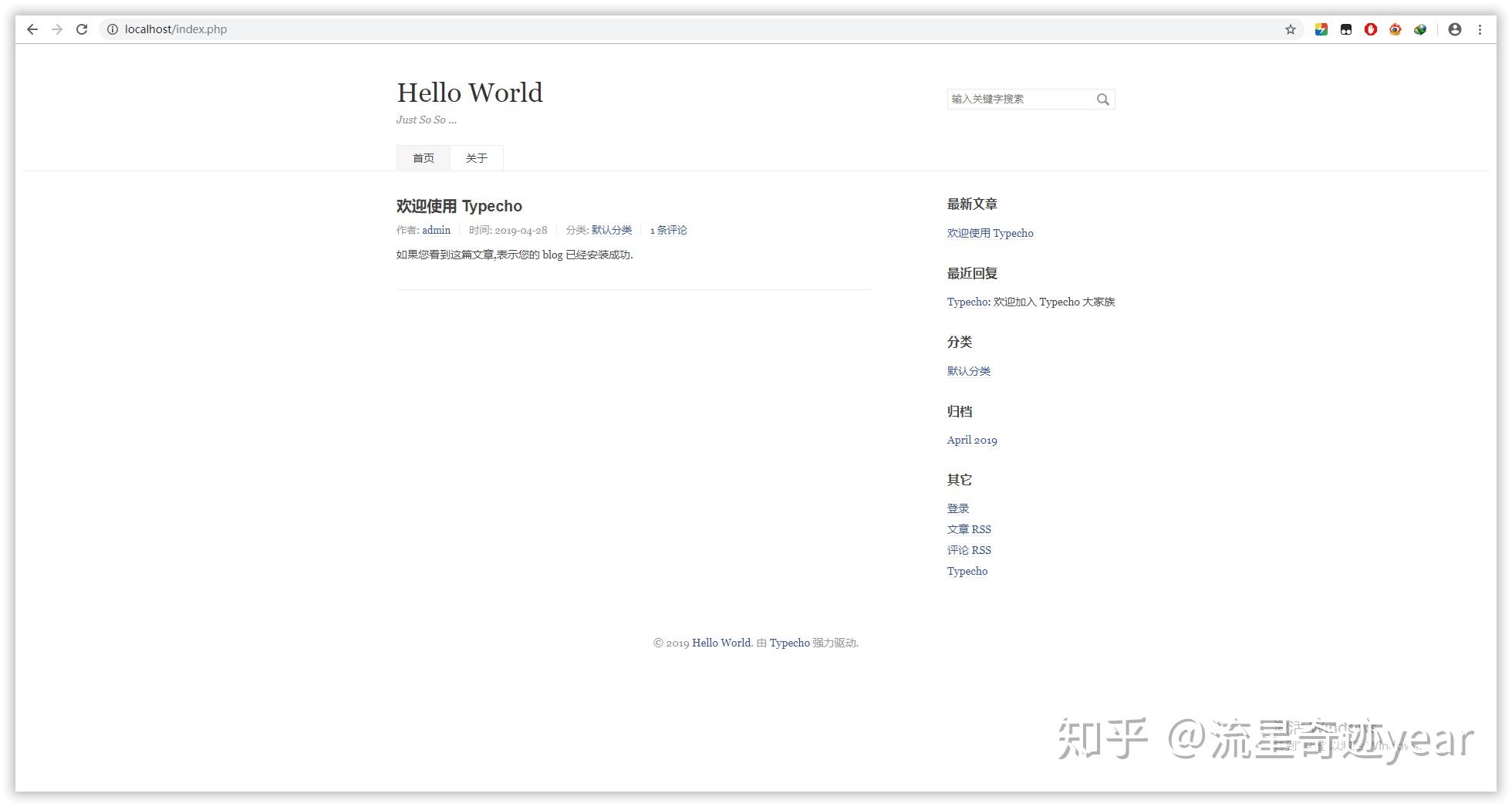The height and width of the screenshot is (807, 1512).
Task: Go back using the browser back arrow
Action: point(32,29)
